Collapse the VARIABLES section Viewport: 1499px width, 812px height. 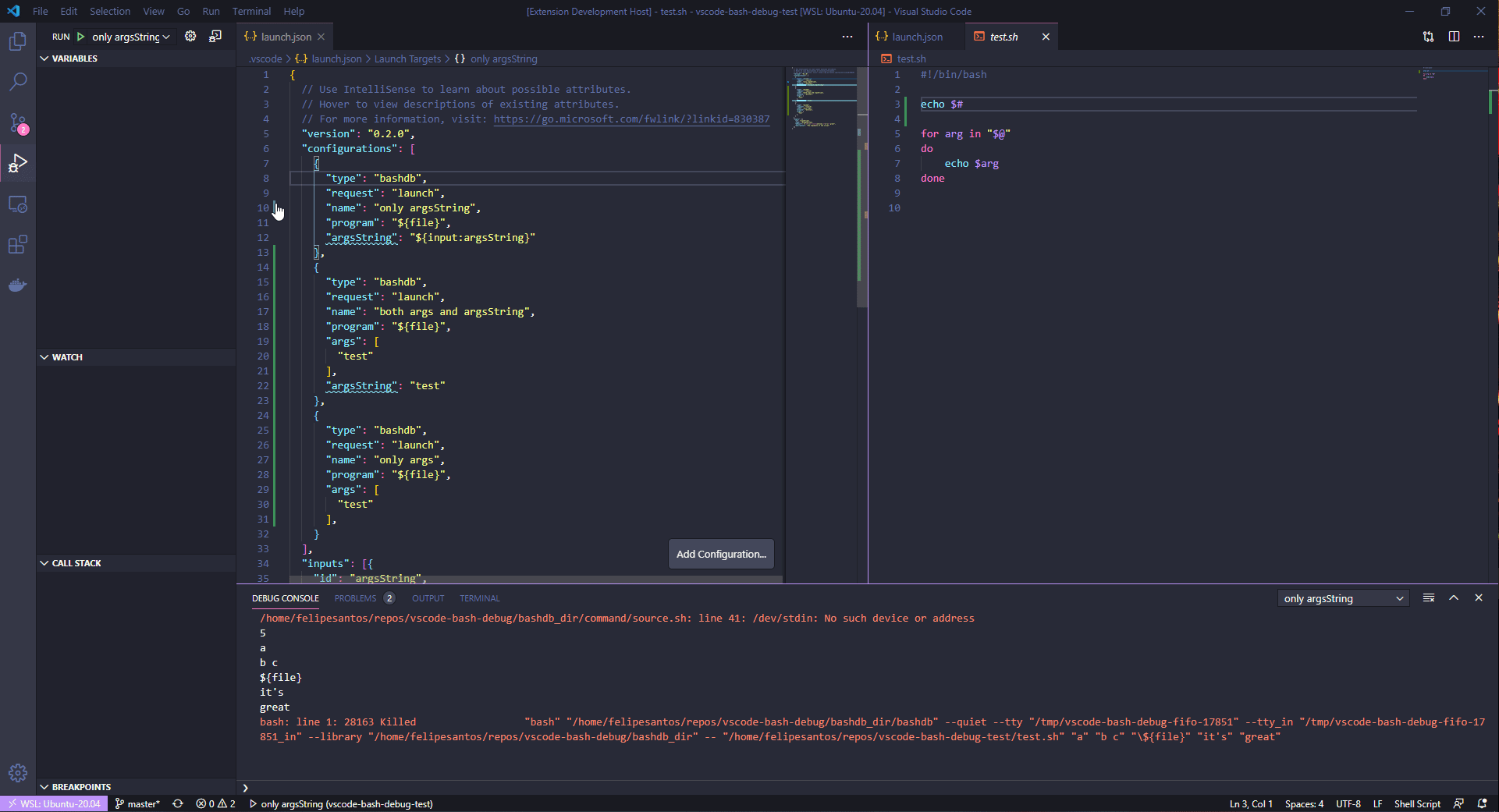pyautogui.click(x=137, y=59)
